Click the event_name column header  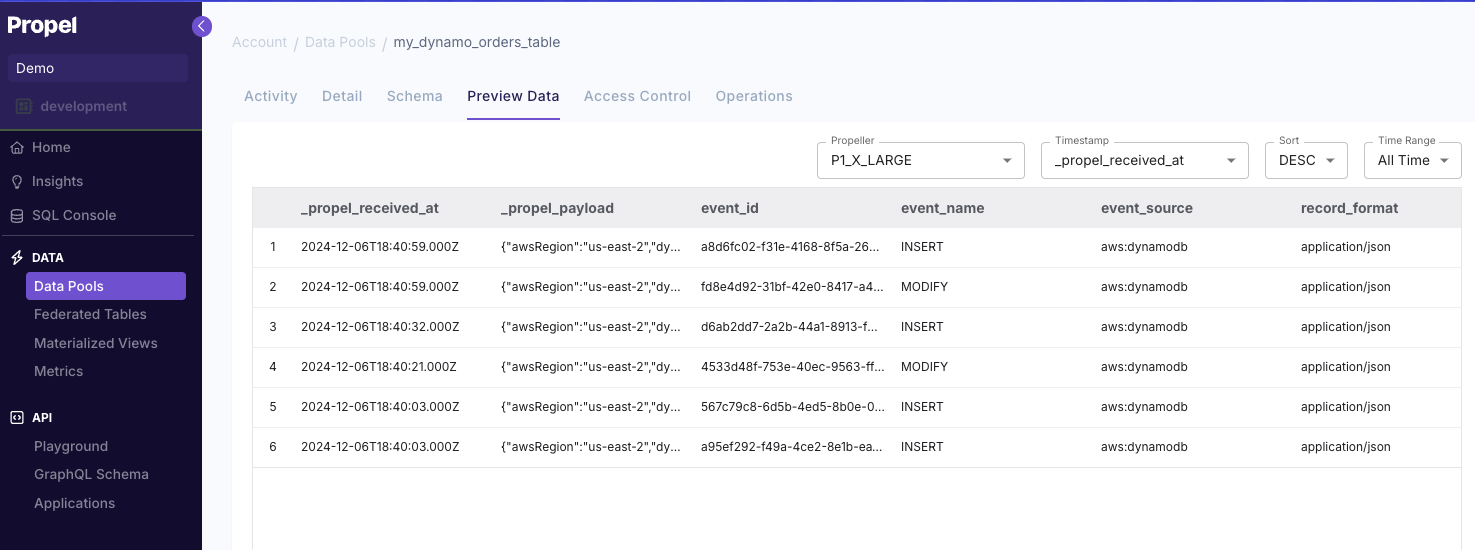pos(943,208)
